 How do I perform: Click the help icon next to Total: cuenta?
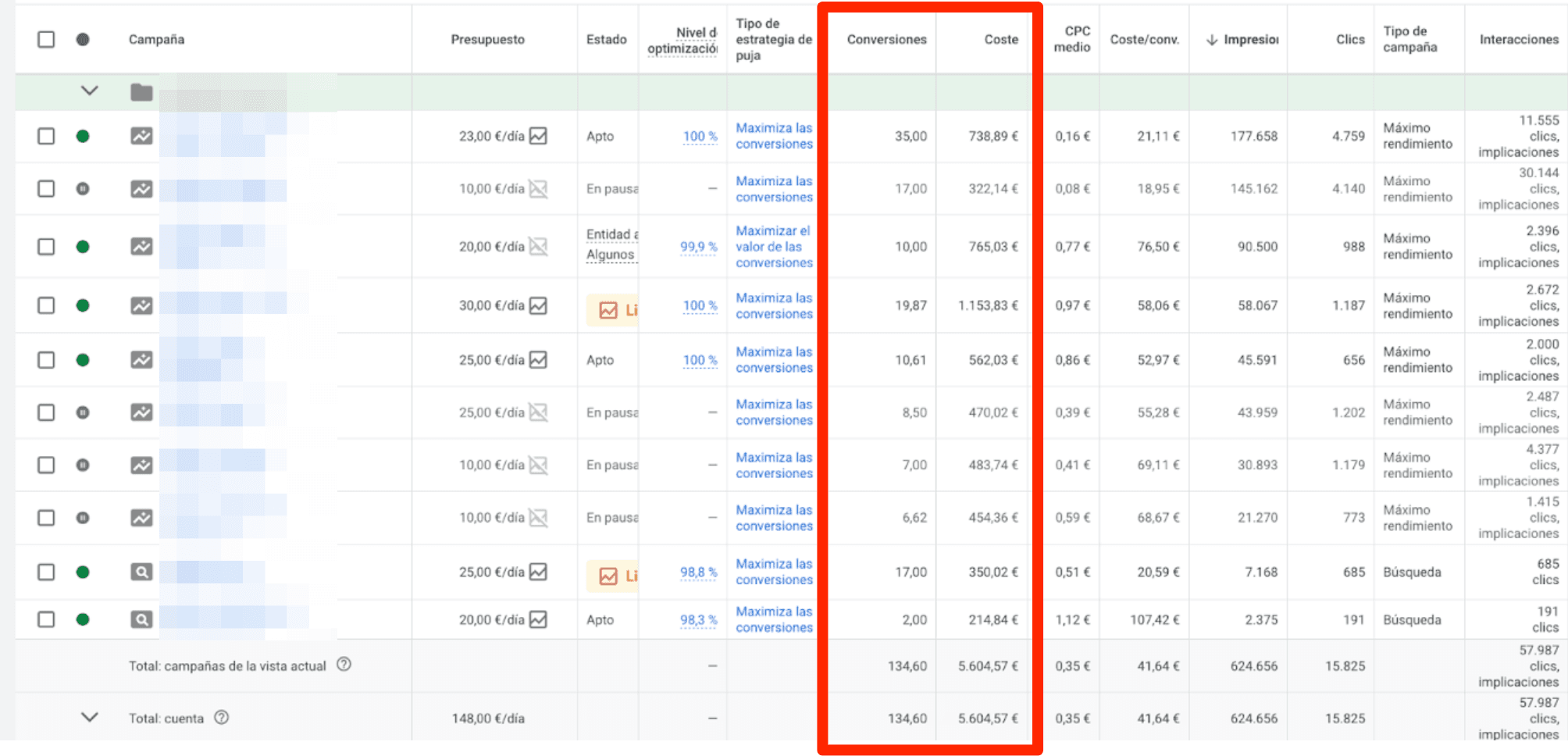coord(222,717)
